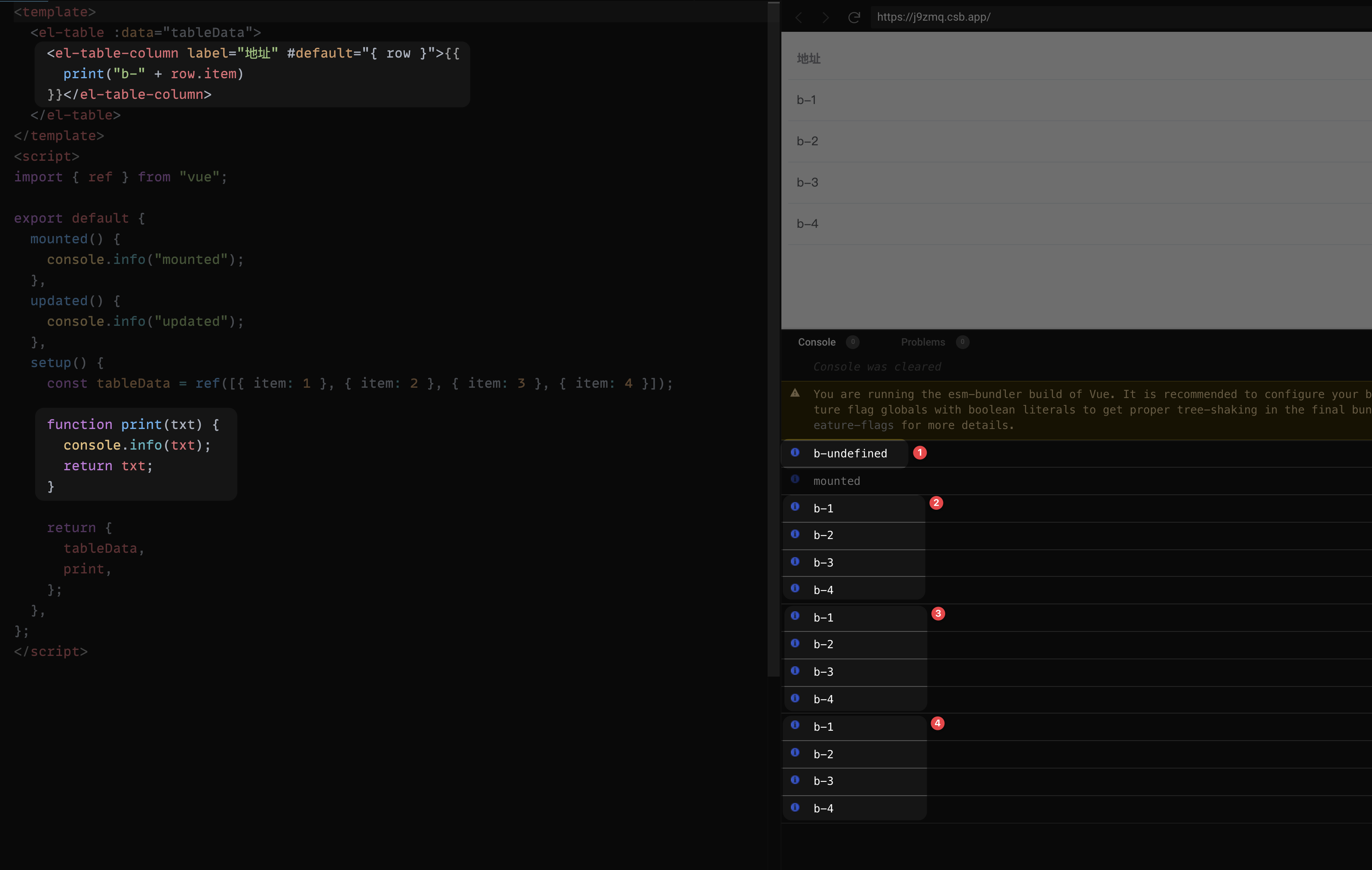The image size is (1372, 870).
Task: Select the b-1 table row
Action: [x=806, y=100]
